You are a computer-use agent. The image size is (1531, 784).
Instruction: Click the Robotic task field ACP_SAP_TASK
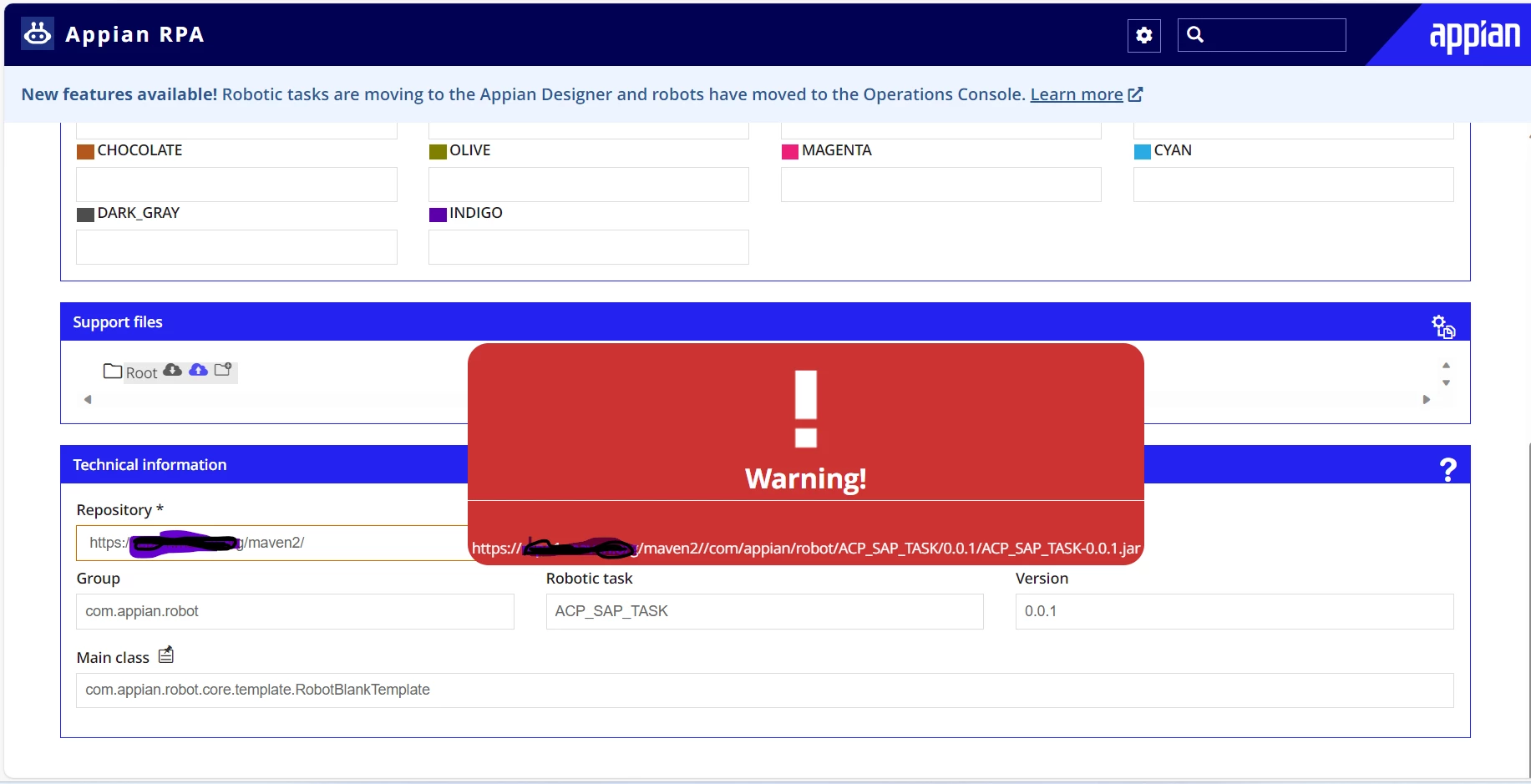point(765,611)
